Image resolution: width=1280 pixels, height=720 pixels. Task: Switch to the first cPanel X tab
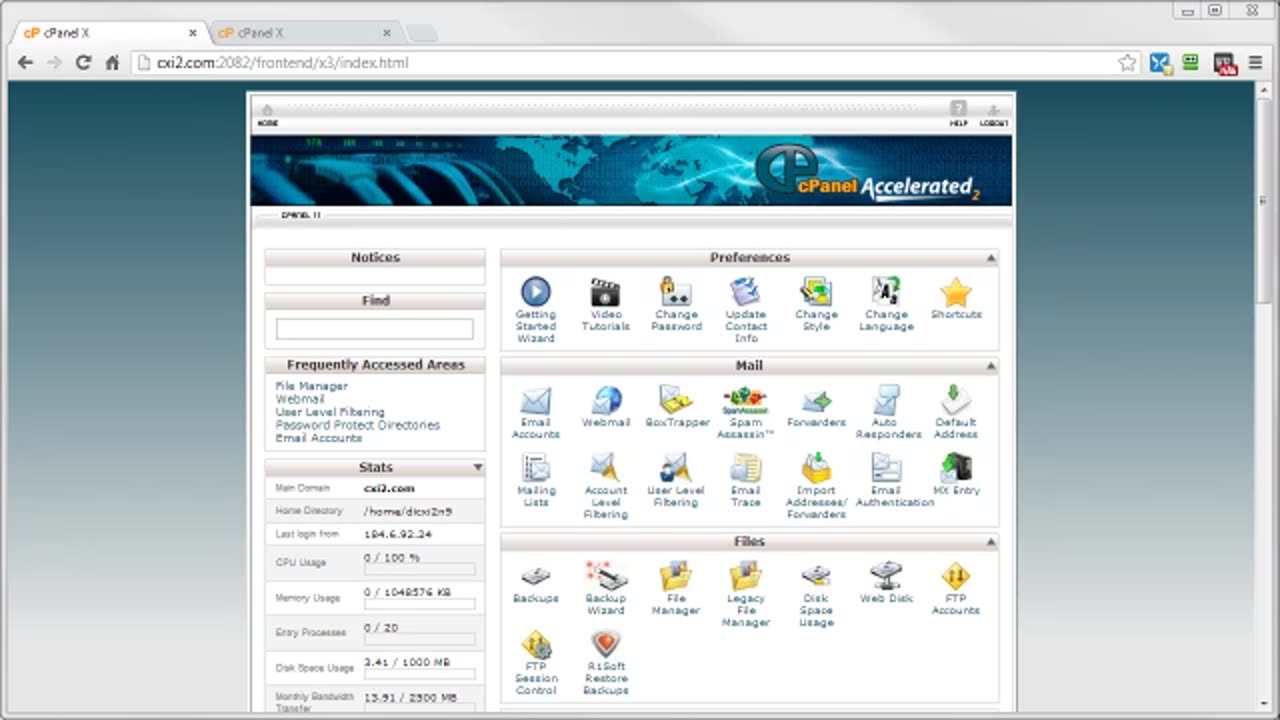pos(108,32)
